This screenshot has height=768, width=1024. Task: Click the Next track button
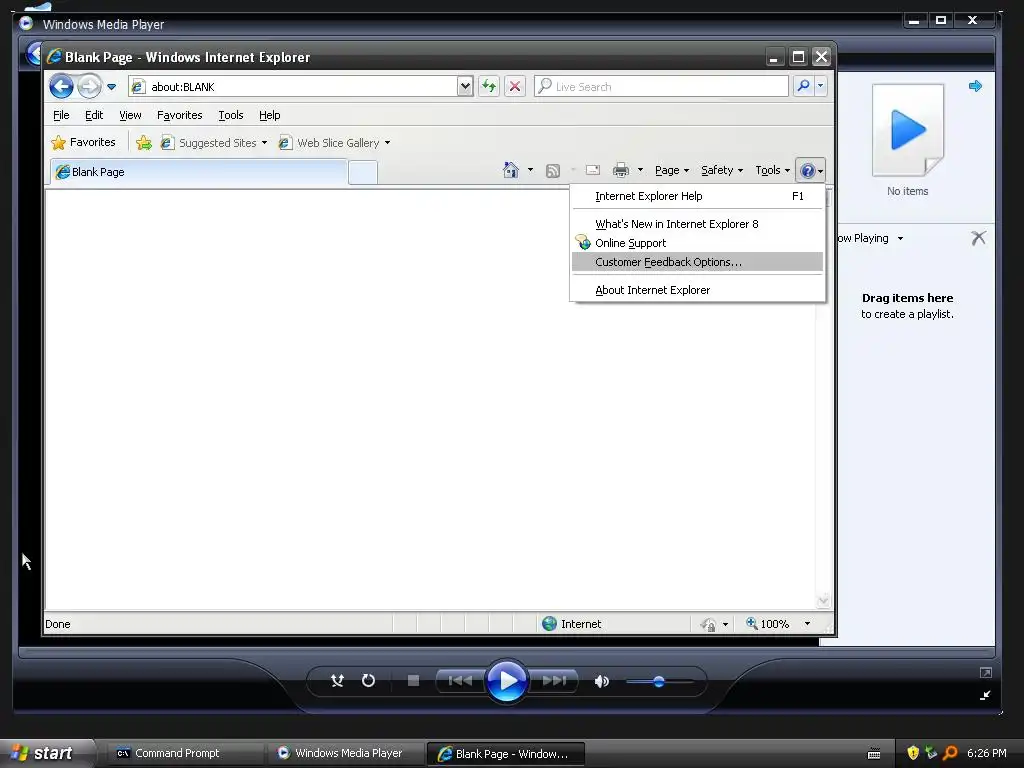[554, 680]
